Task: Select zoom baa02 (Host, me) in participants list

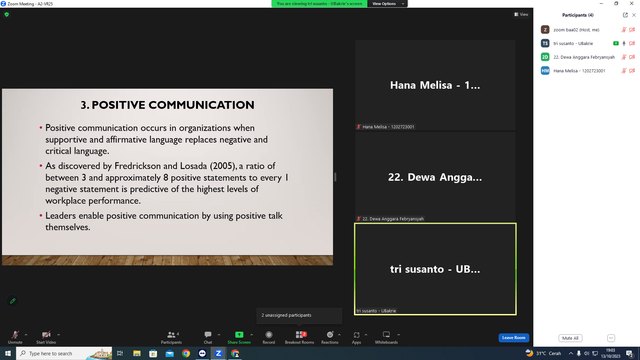Action: pos(587,30)
